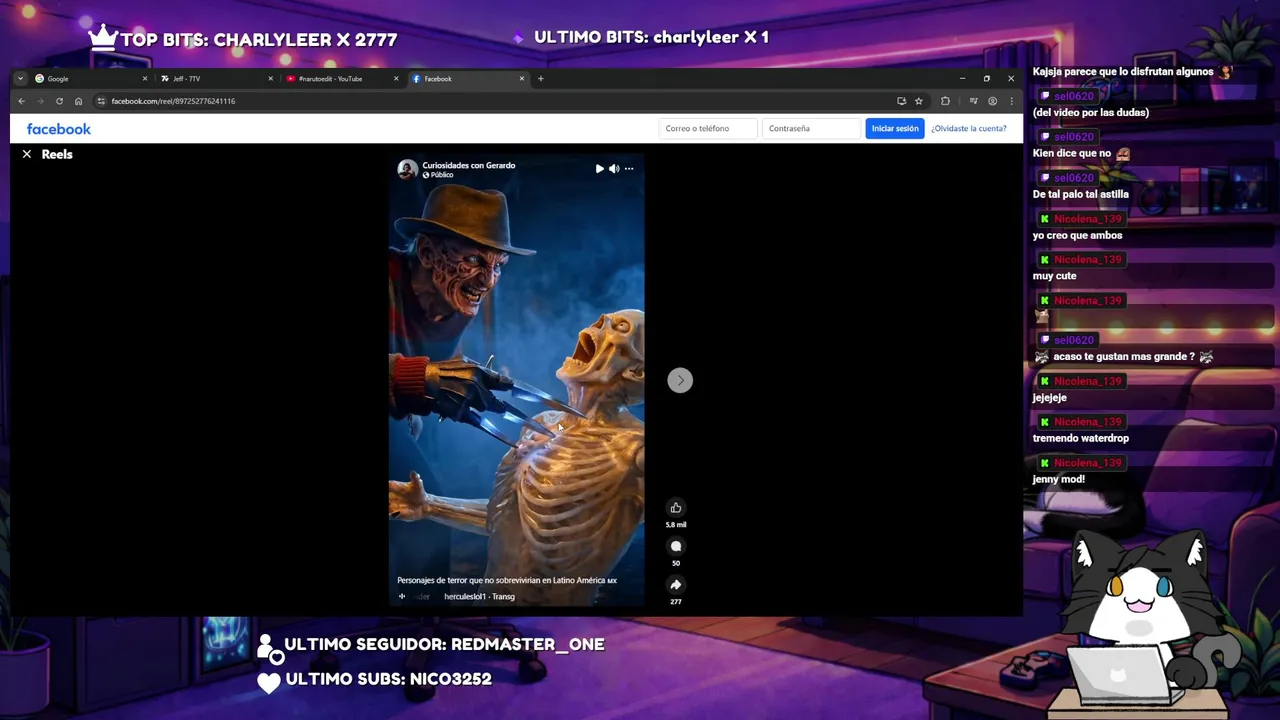Click chat message 'jenny mod!'
1280x720 pixels.
tap(1058, 479)
